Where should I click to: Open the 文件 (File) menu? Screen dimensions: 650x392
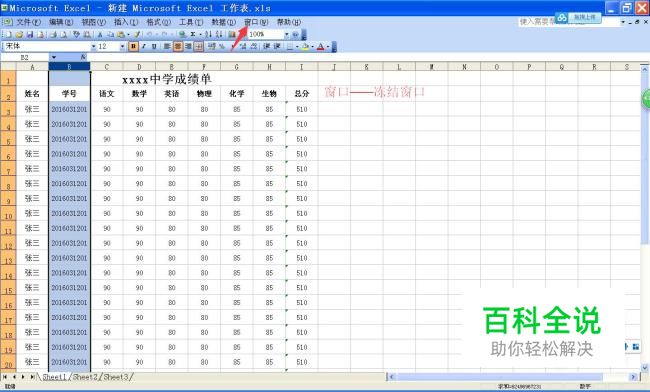[x=28, y=22]
